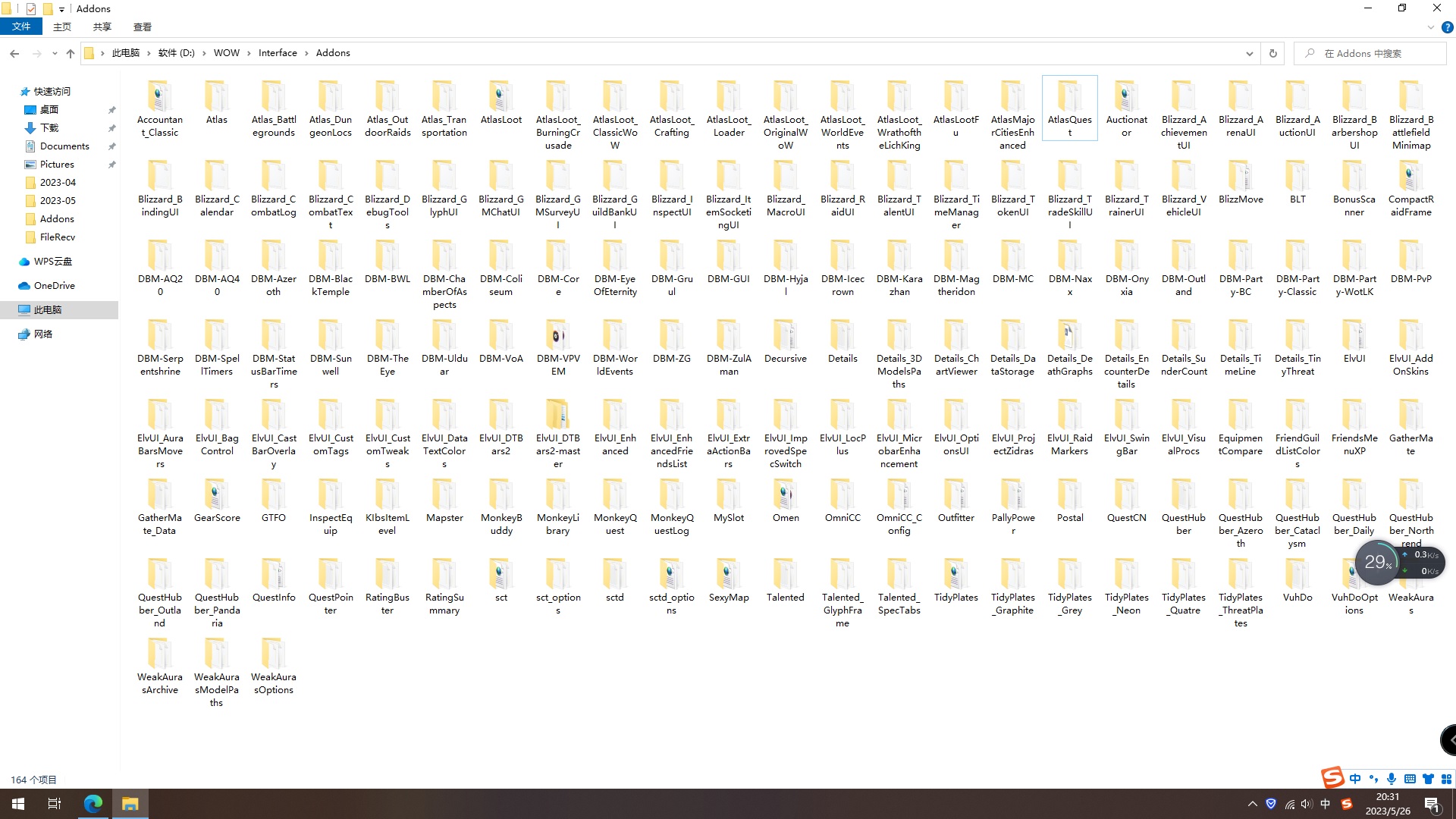This screenshot has width=1456, height=819.
Task: Open the recent locations dropdown arrow
Action: (x=55, y=53)
